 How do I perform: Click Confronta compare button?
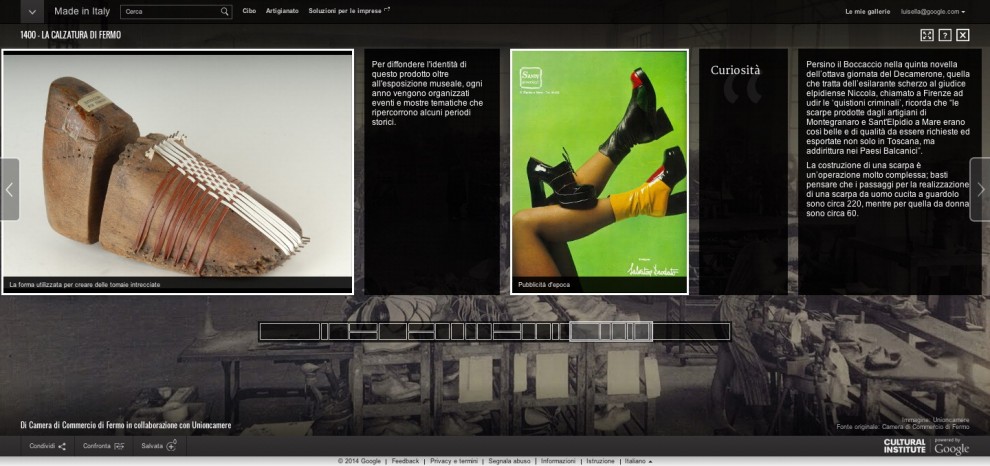[104, 446]
